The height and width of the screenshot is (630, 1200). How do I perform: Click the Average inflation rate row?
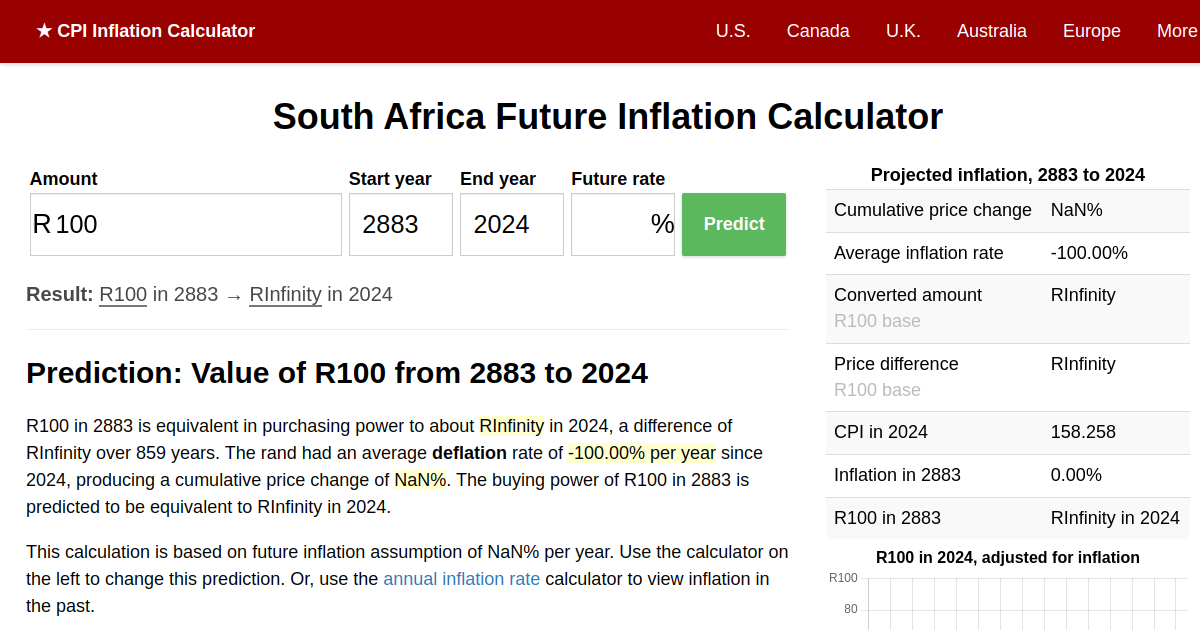(1007, 254)
